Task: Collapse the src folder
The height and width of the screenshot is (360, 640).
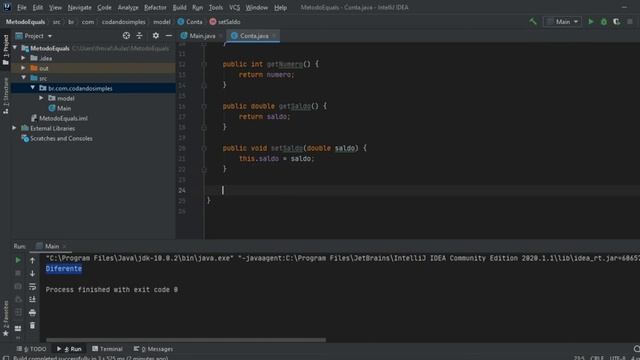Action: [x=23, y=78]
